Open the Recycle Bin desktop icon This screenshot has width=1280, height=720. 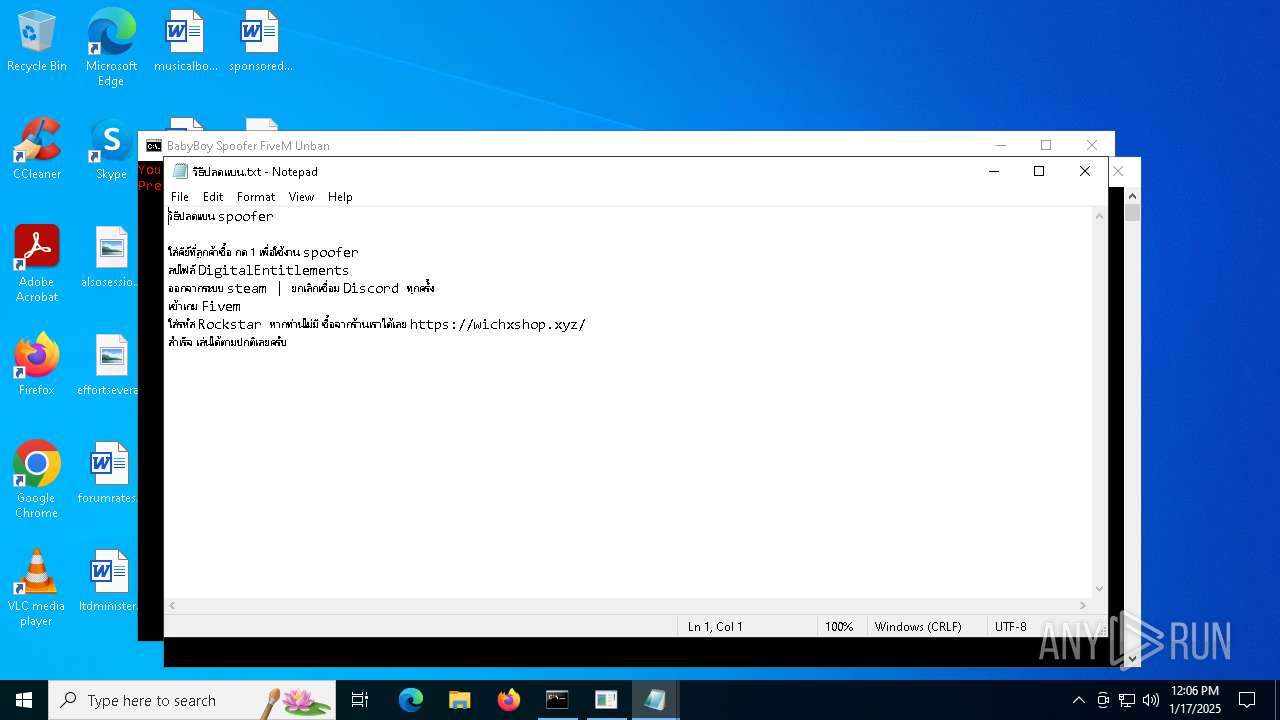(37, 41)
